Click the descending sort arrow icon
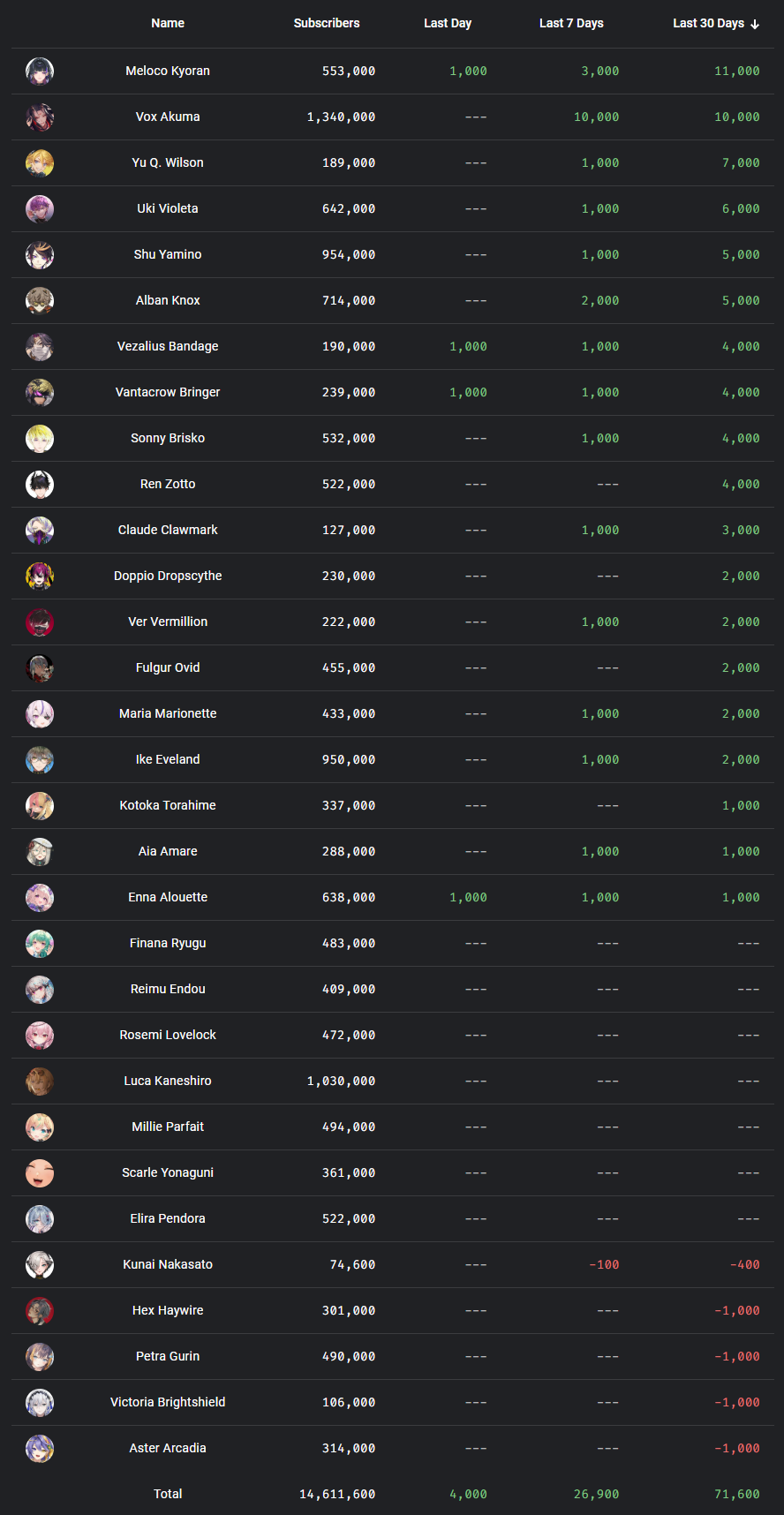Viewport: 784px width, 1515px height. pos(755,24)
